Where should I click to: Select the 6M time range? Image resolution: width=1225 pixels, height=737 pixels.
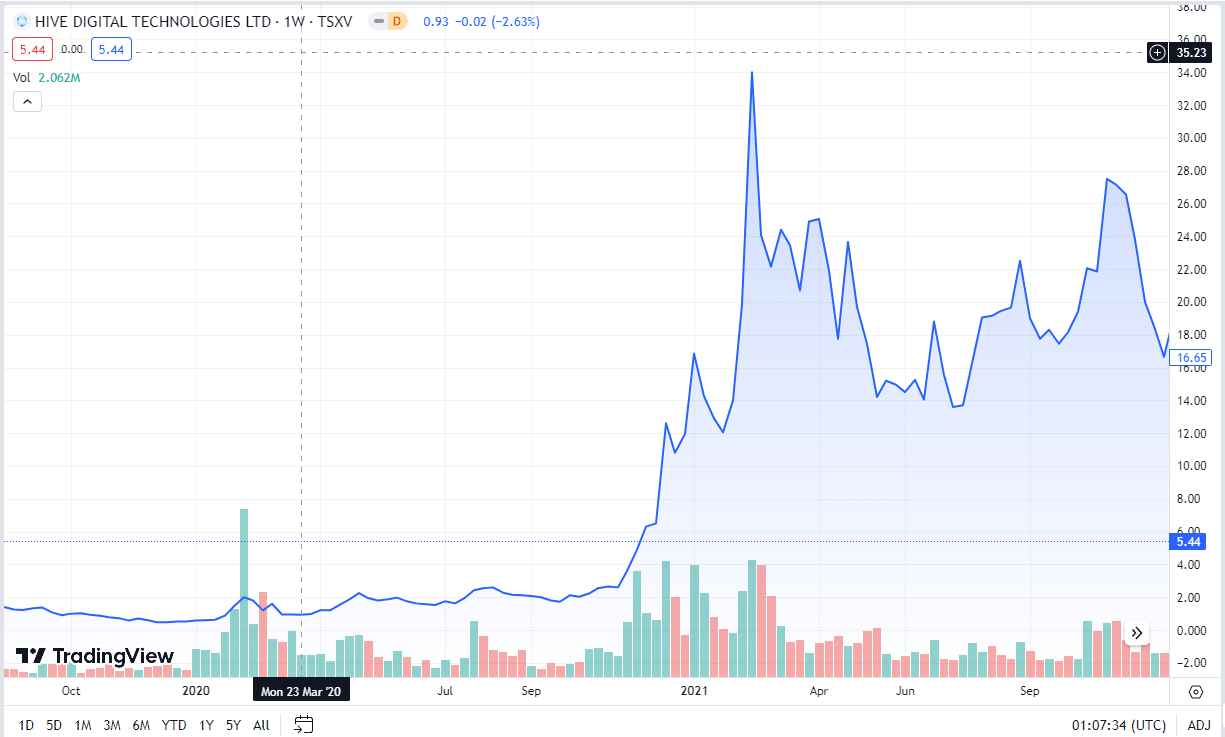click(141, 725)
